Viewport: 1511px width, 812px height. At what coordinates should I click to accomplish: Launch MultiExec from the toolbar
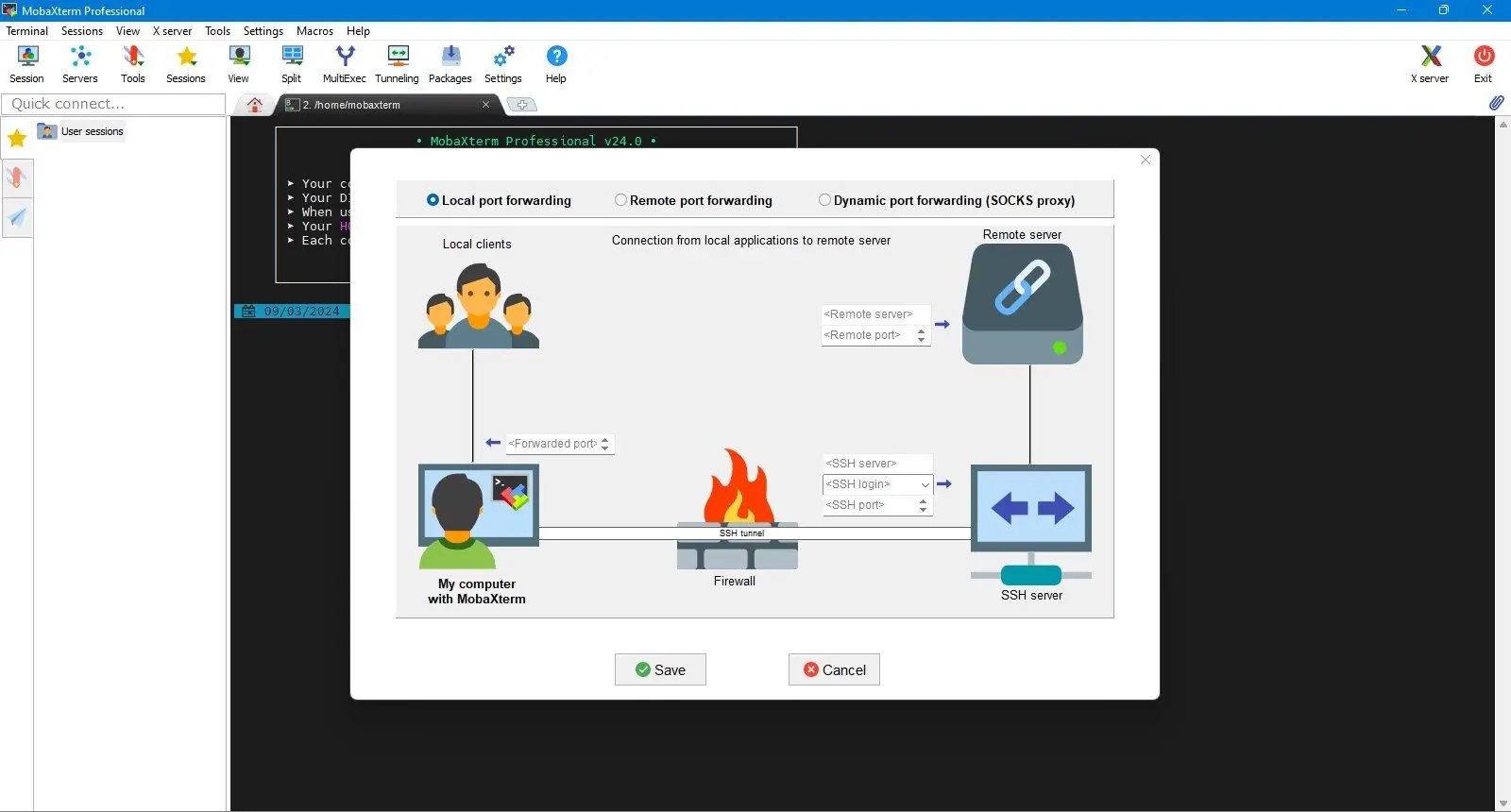pos(345,64)
